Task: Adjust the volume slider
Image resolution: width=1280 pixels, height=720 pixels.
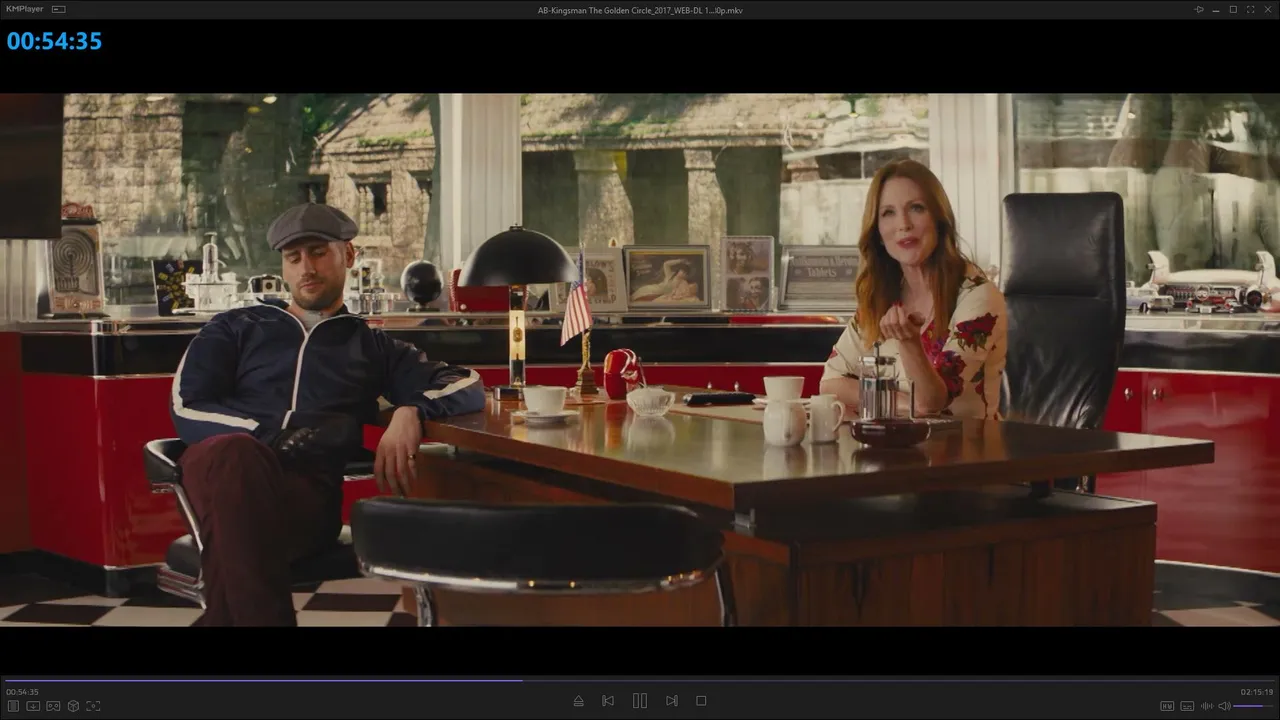Action: tap(1254, 706)
